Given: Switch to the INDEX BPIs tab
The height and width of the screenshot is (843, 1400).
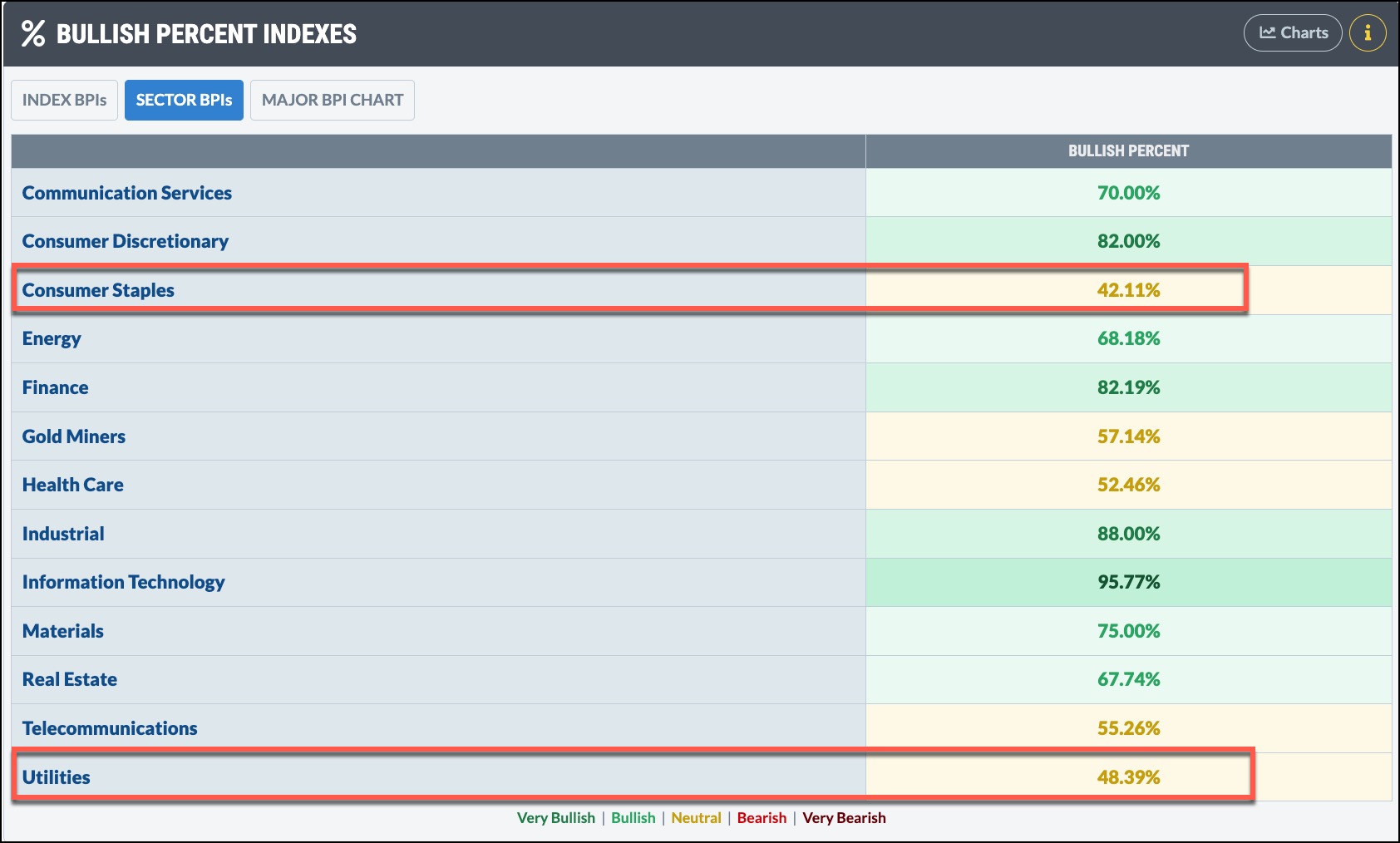Looking at the screenshot, I should pyautogui.click(x=64, y=100).
